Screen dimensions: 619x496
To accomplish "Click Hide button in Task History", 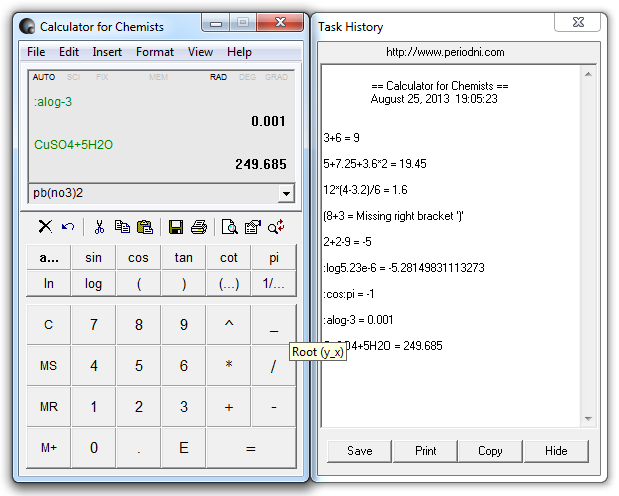I will (556, 451).
